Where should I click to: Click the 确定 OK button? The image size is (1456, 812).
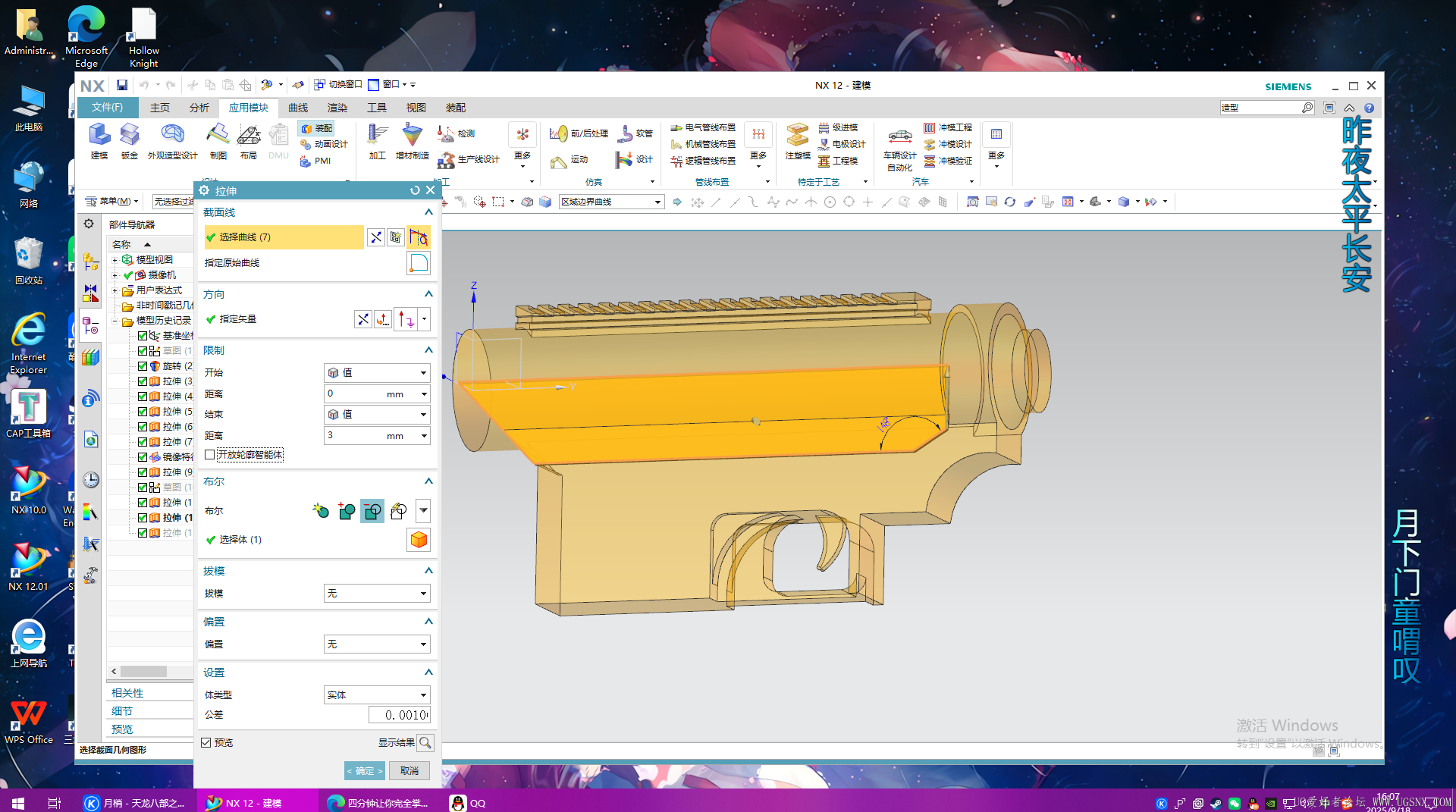pyautogui.click(x=365, y=771)
